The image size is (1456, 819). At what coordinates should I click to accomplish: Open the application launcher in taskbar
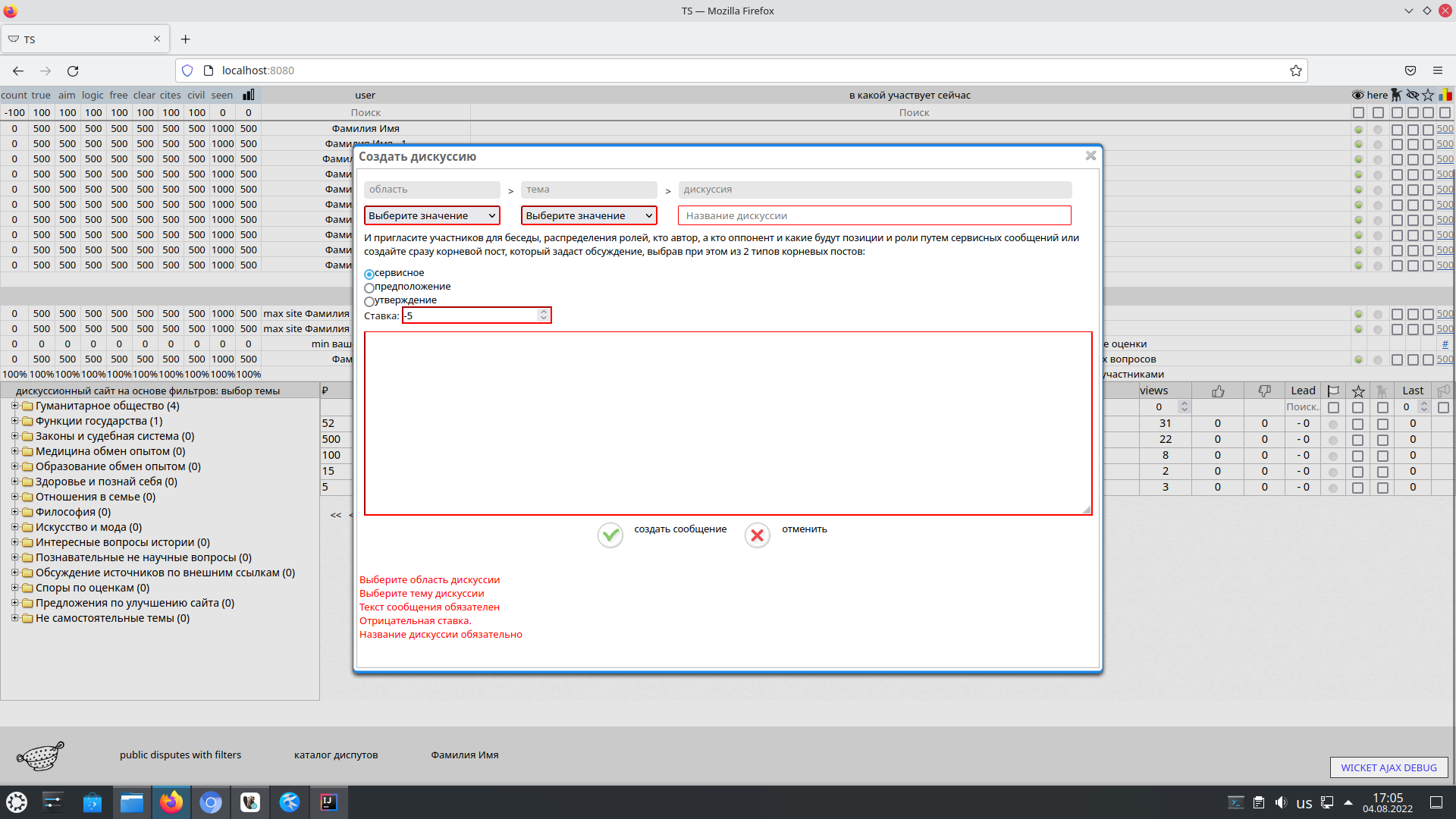[17, 802]
